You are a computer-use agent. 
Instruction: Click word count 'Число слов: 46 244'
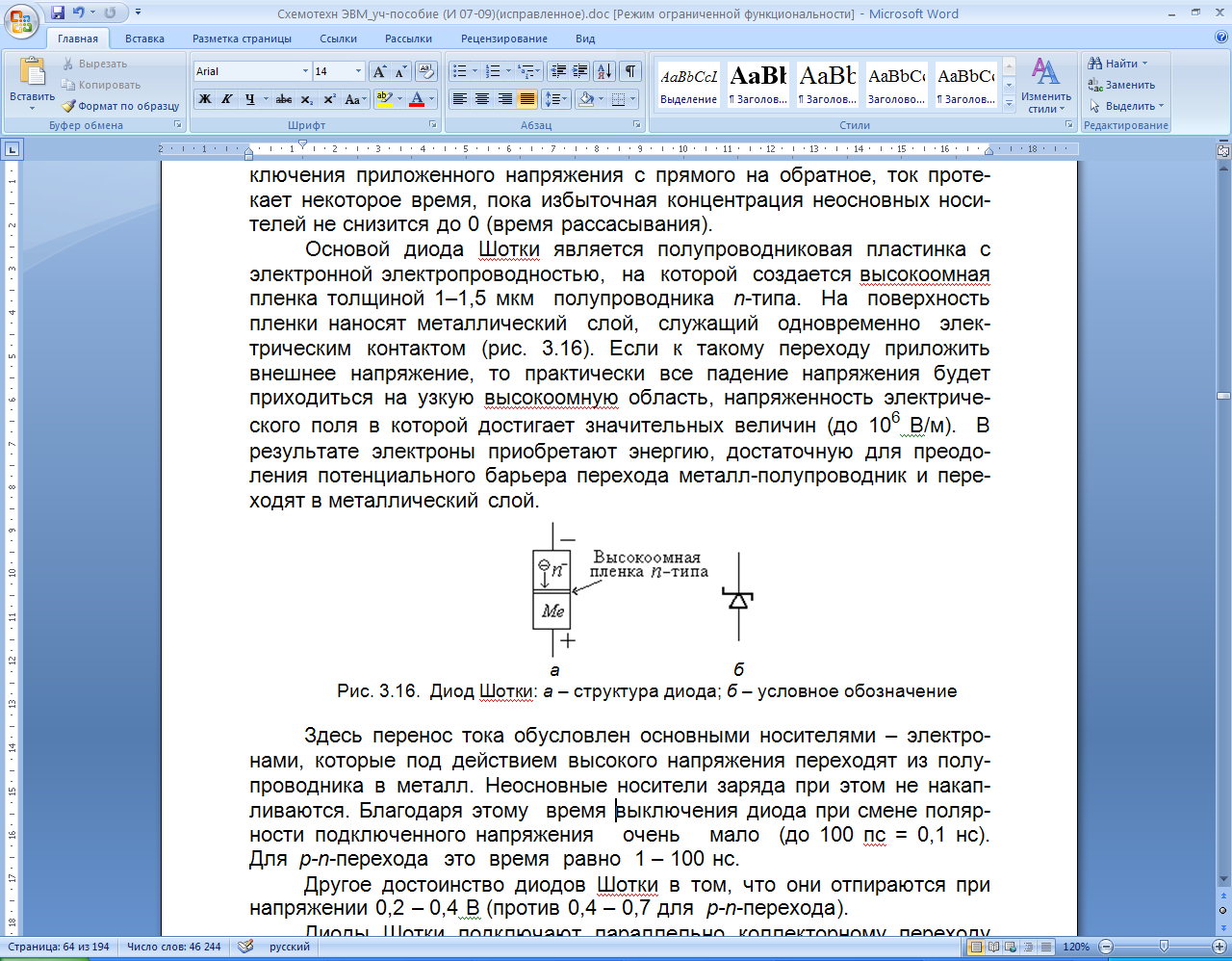[x=174, y=948]
